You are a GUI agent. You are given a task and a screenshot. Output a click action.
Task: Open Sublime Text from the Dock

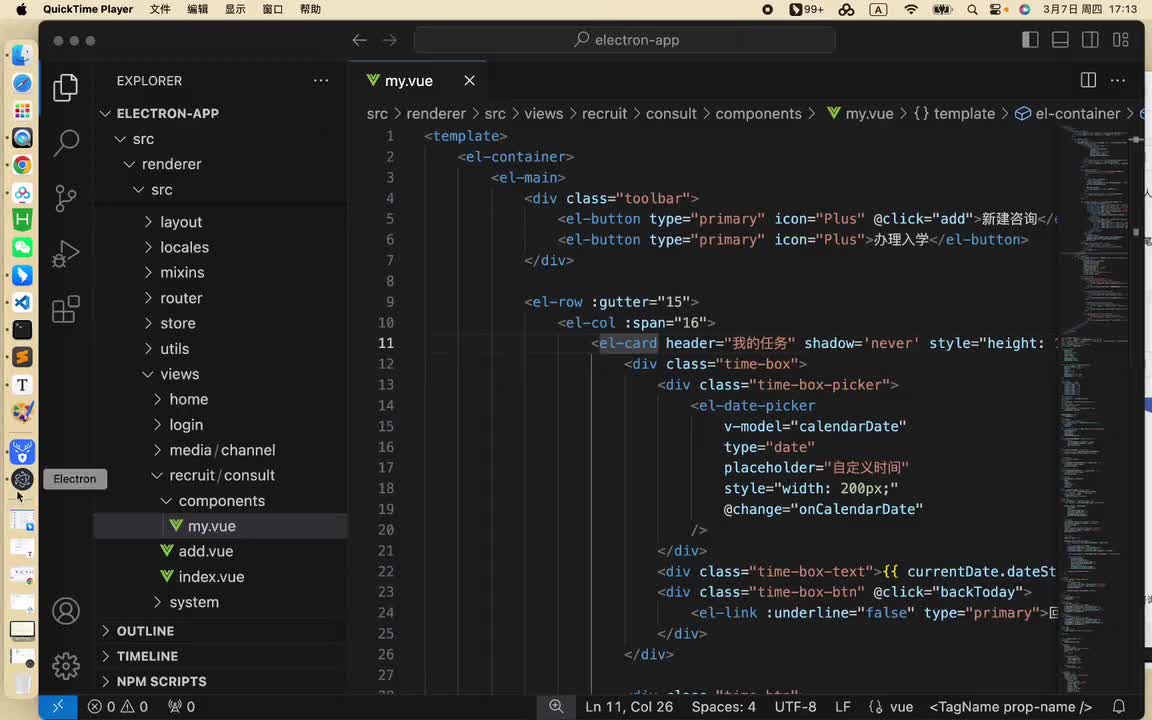pos(22,357)
